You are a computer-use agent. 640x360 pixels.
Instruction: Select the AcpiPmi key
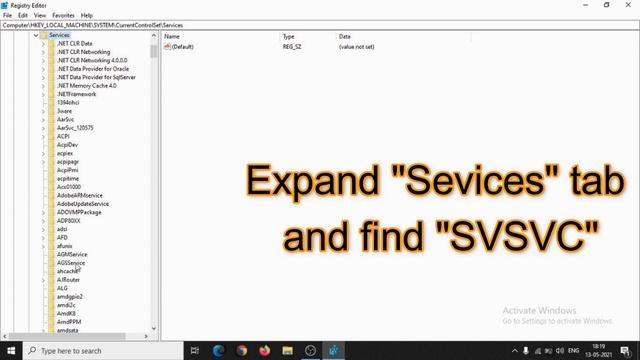67,170
